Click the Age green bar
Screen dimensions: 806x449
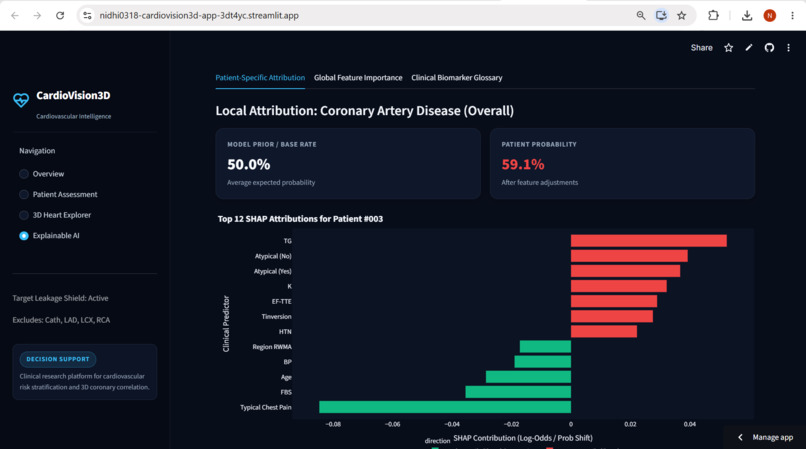(528, 377)
